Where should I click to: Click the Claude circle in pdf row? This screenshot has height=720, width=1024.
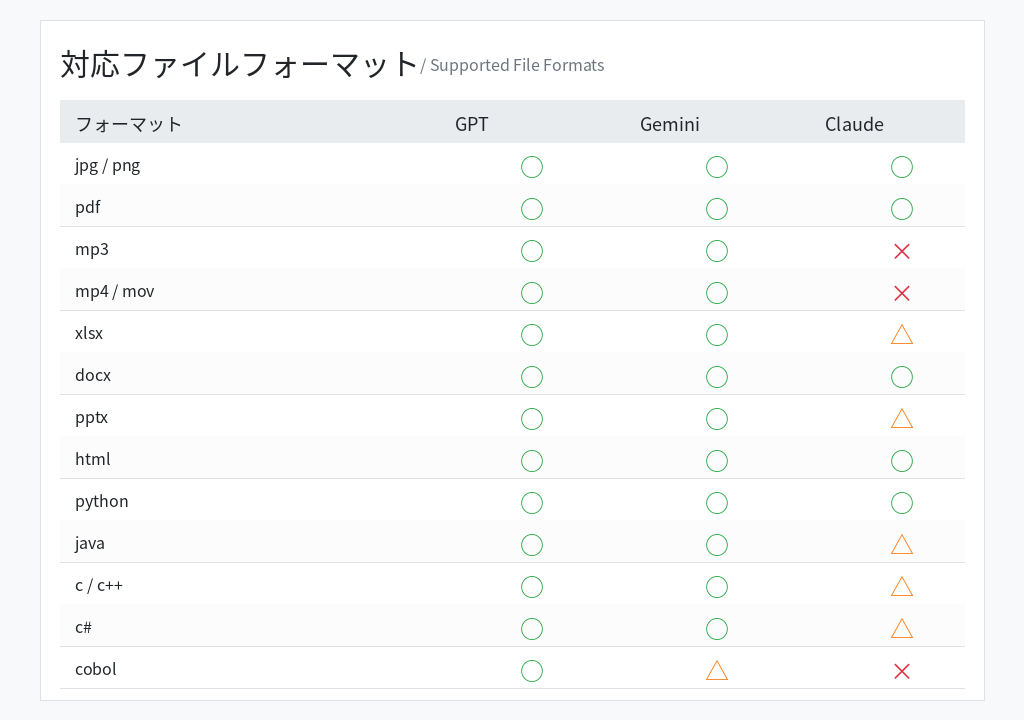pyautogui.click(x=901, y=209)
